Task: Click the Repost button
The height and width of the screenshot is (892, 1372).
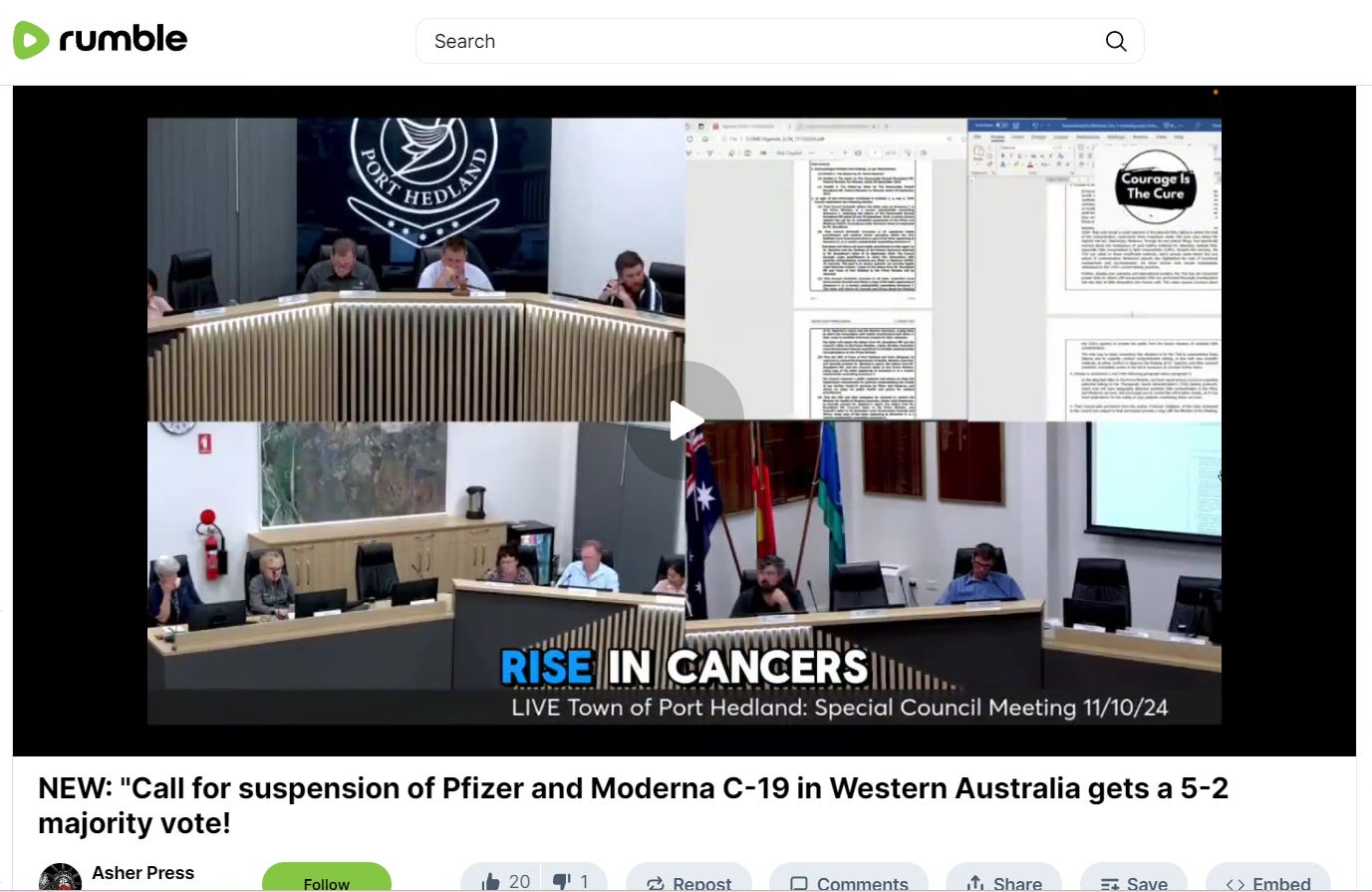Action: pyautogui.click(x=688, y=879)
